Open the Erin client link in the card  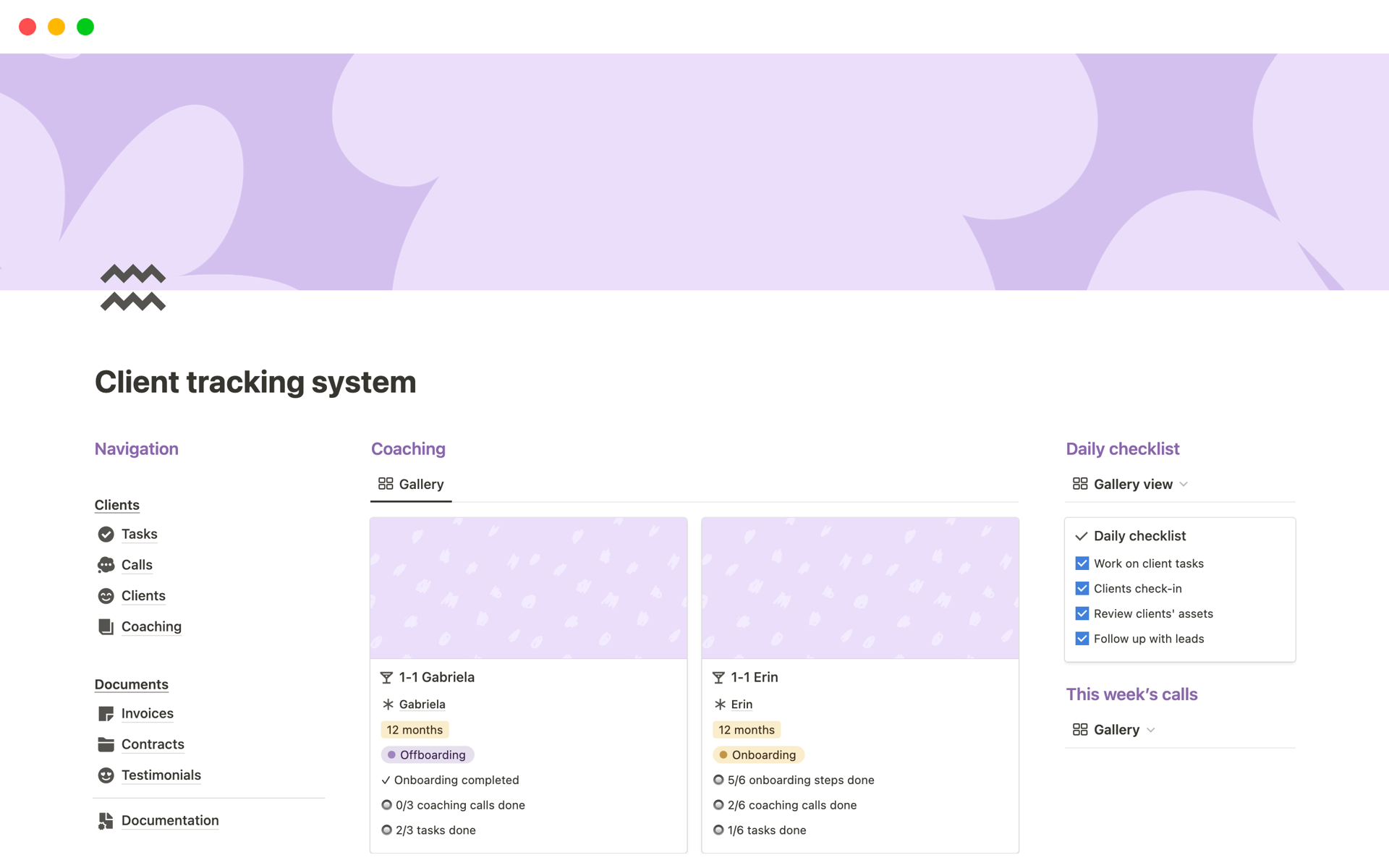point(742,705)
